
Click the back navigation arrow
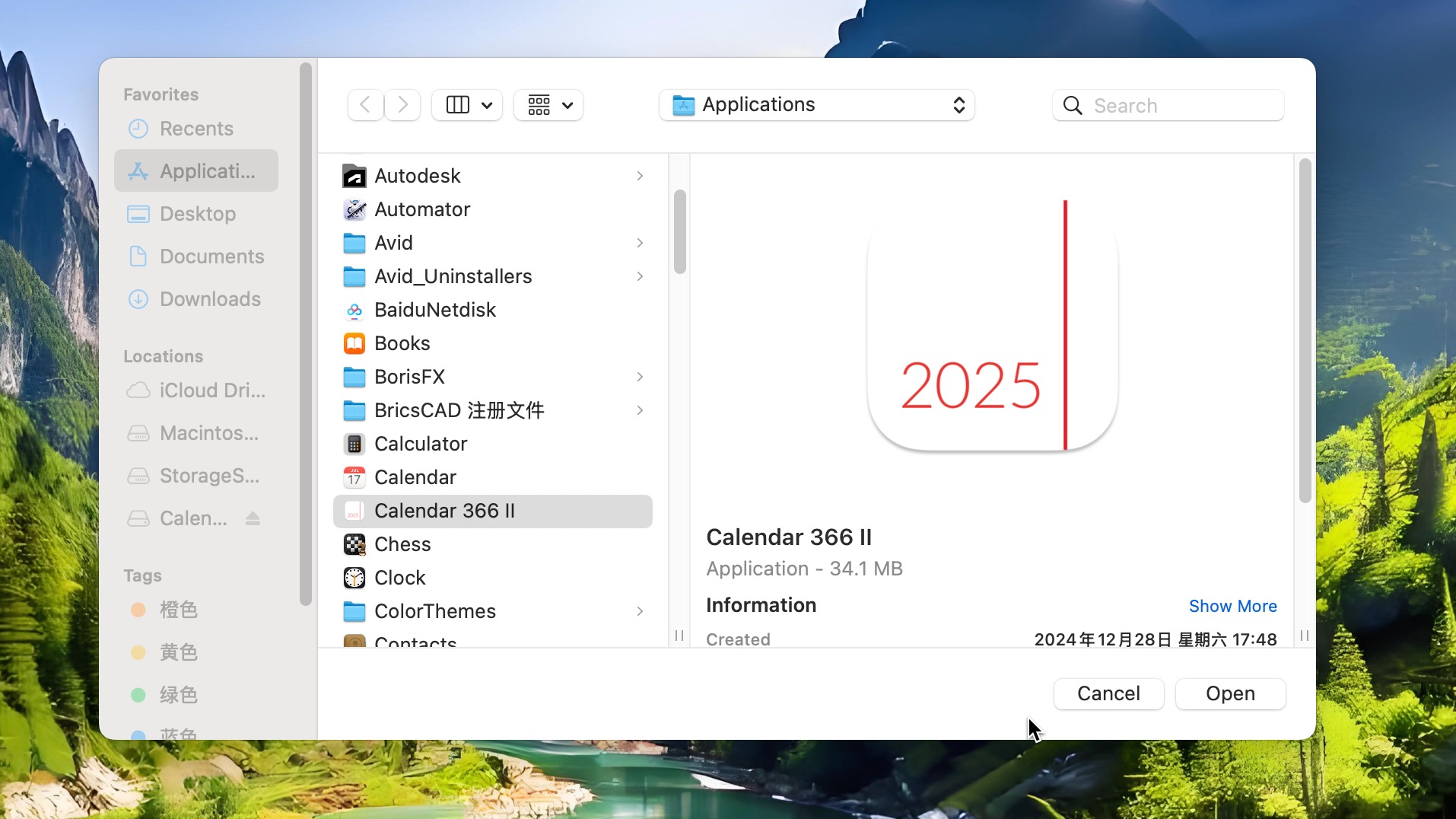(x=365, y=105)
